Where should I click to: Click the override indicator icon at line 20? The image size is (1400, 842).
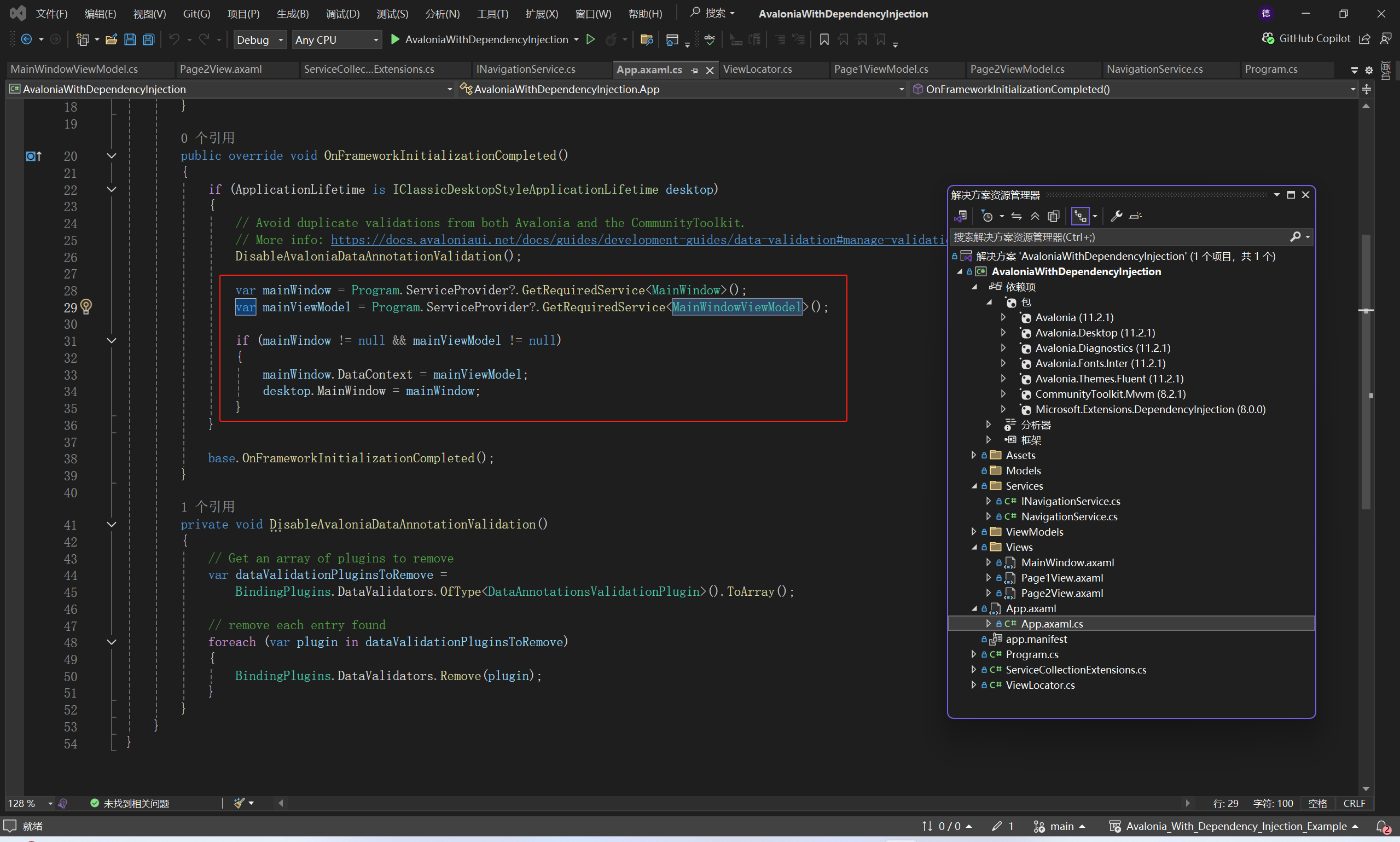pyautogui.click(x=33, y=156)
